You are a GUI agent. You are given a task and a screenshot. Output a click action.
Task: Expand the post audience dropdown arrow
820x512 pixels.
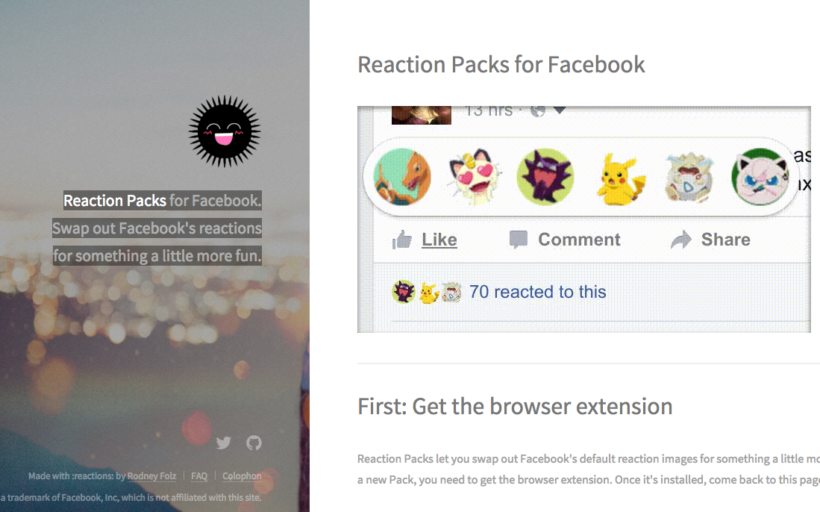560,110
